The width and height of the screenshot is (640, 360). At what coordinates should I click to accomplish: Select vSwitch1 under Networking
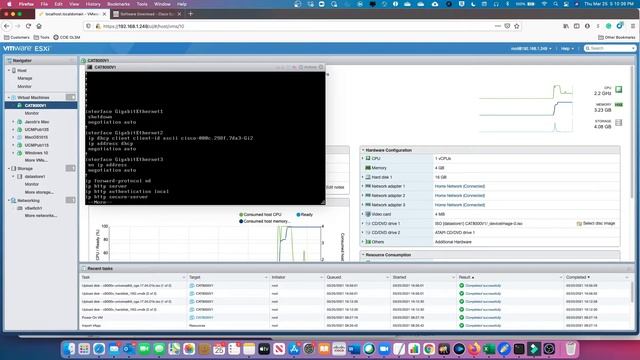(33, 208)
